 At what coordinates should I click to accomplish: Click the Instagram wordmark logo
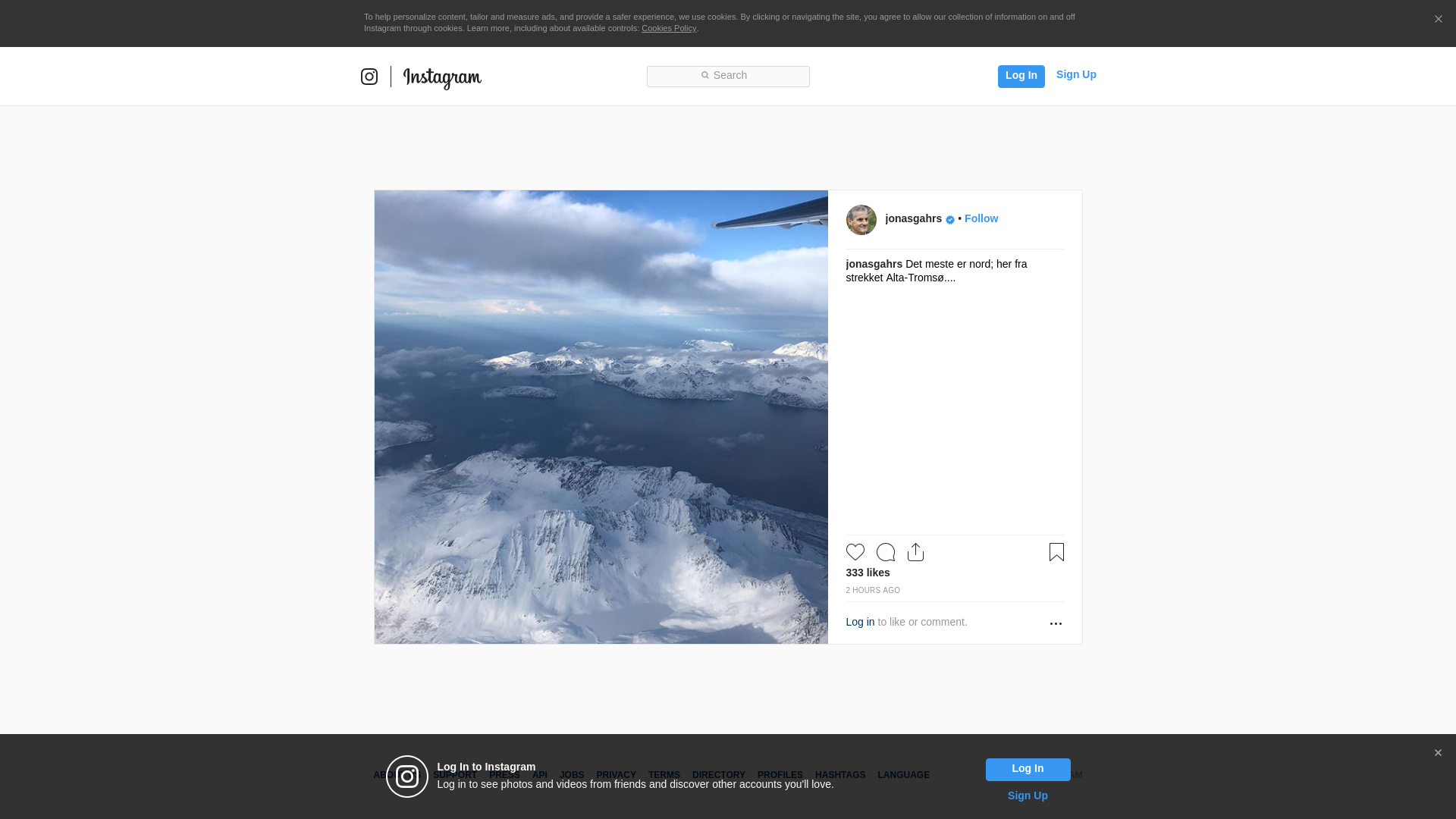click(x=442, y=77)
